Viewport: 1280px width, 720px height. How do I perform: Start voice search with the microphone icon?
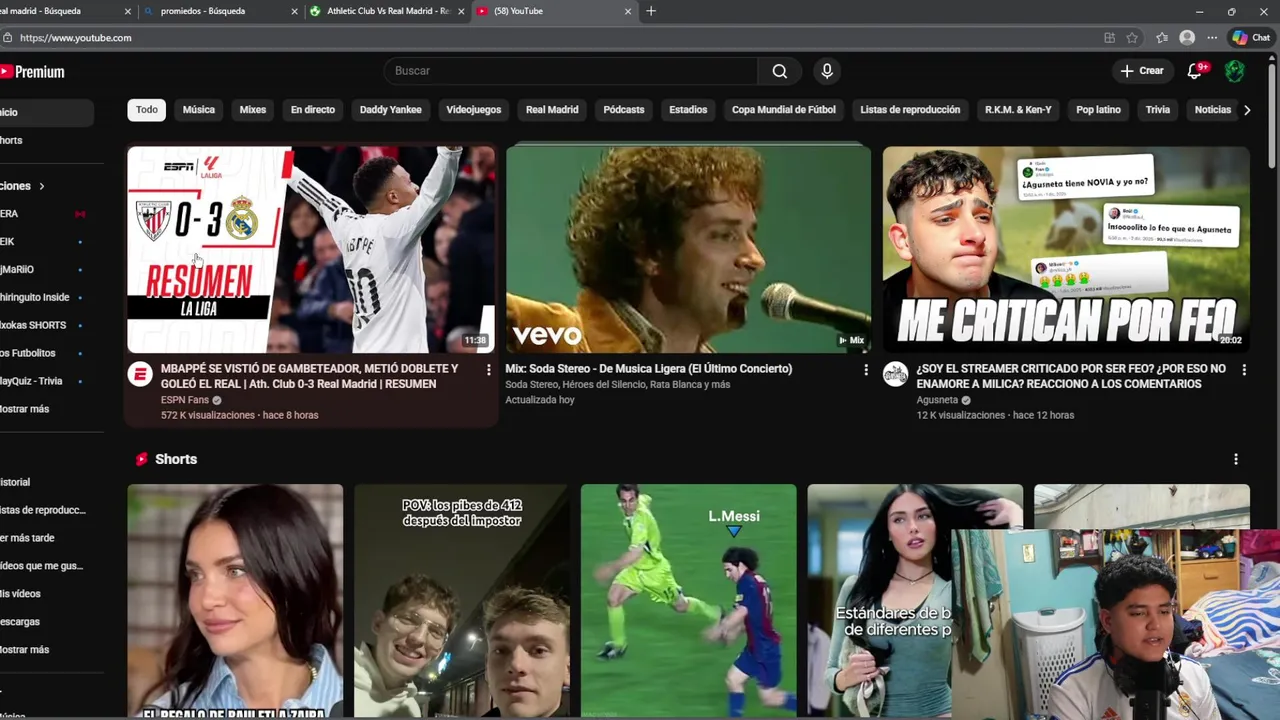[x=826, y=71]
